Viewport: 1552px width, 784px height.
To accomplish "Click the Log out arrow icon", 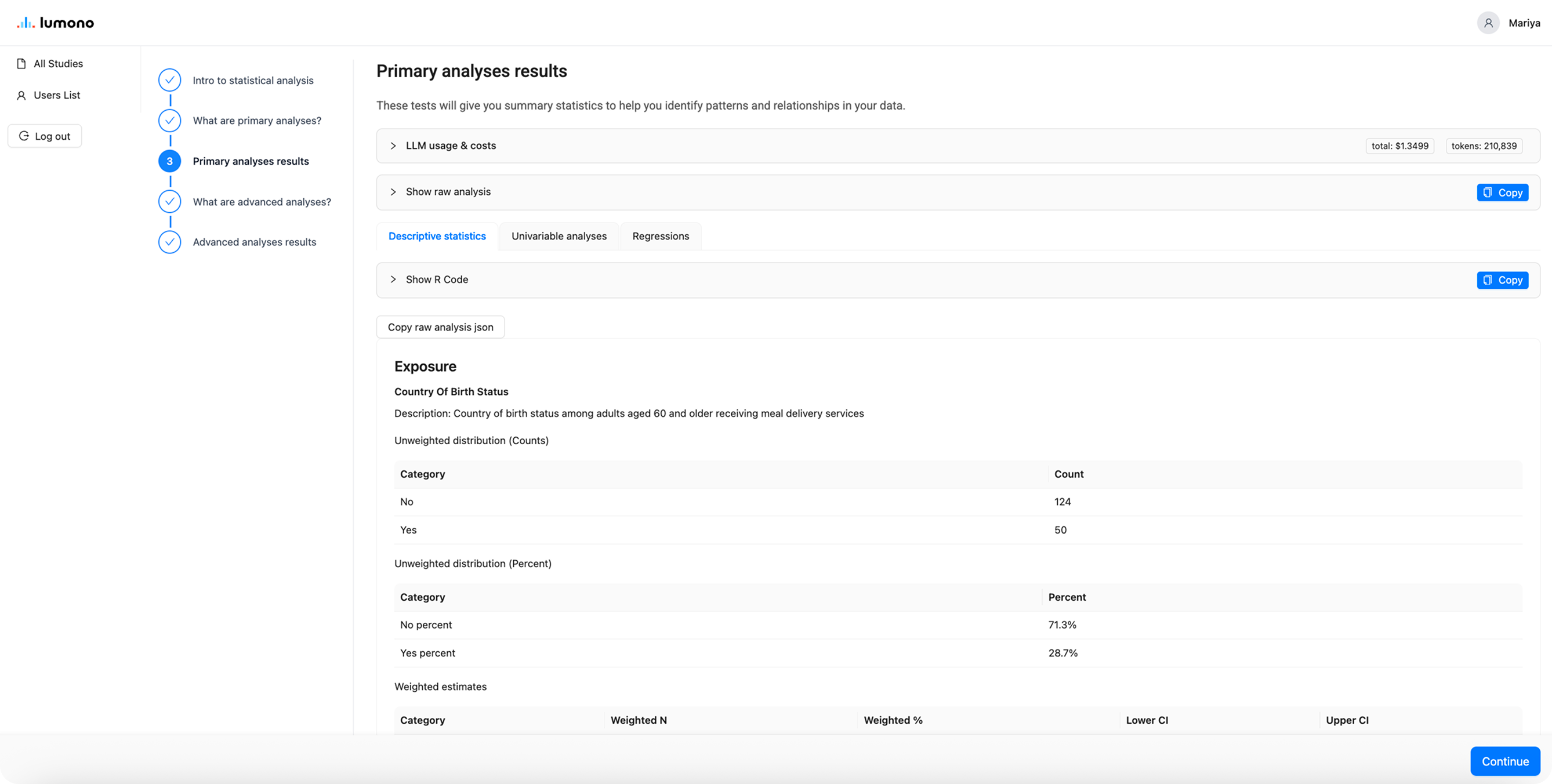I will pos(24,136).
